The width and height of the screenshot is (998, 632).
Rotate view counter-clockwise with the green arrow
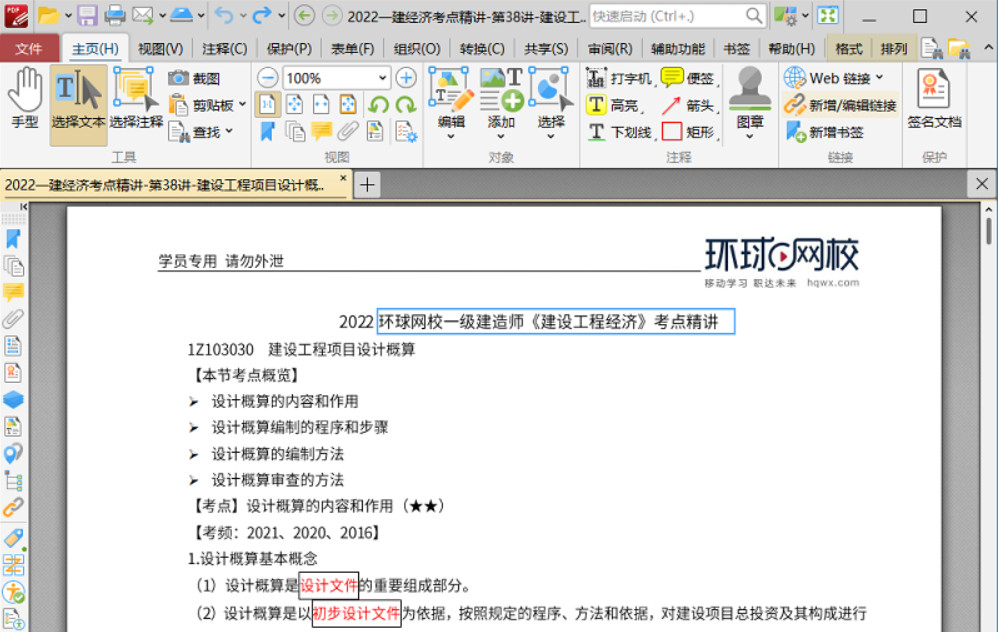click(378, 104)
